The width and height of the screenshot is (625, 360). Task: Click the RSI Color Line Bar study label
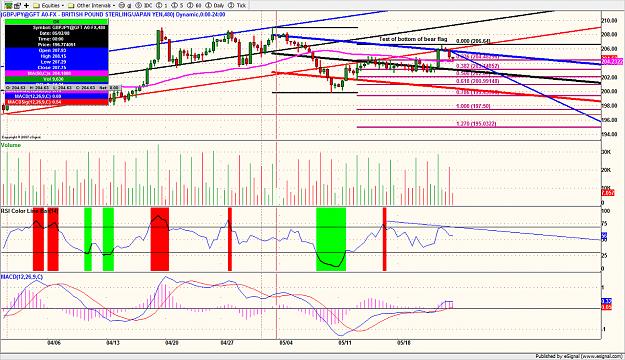29,210
